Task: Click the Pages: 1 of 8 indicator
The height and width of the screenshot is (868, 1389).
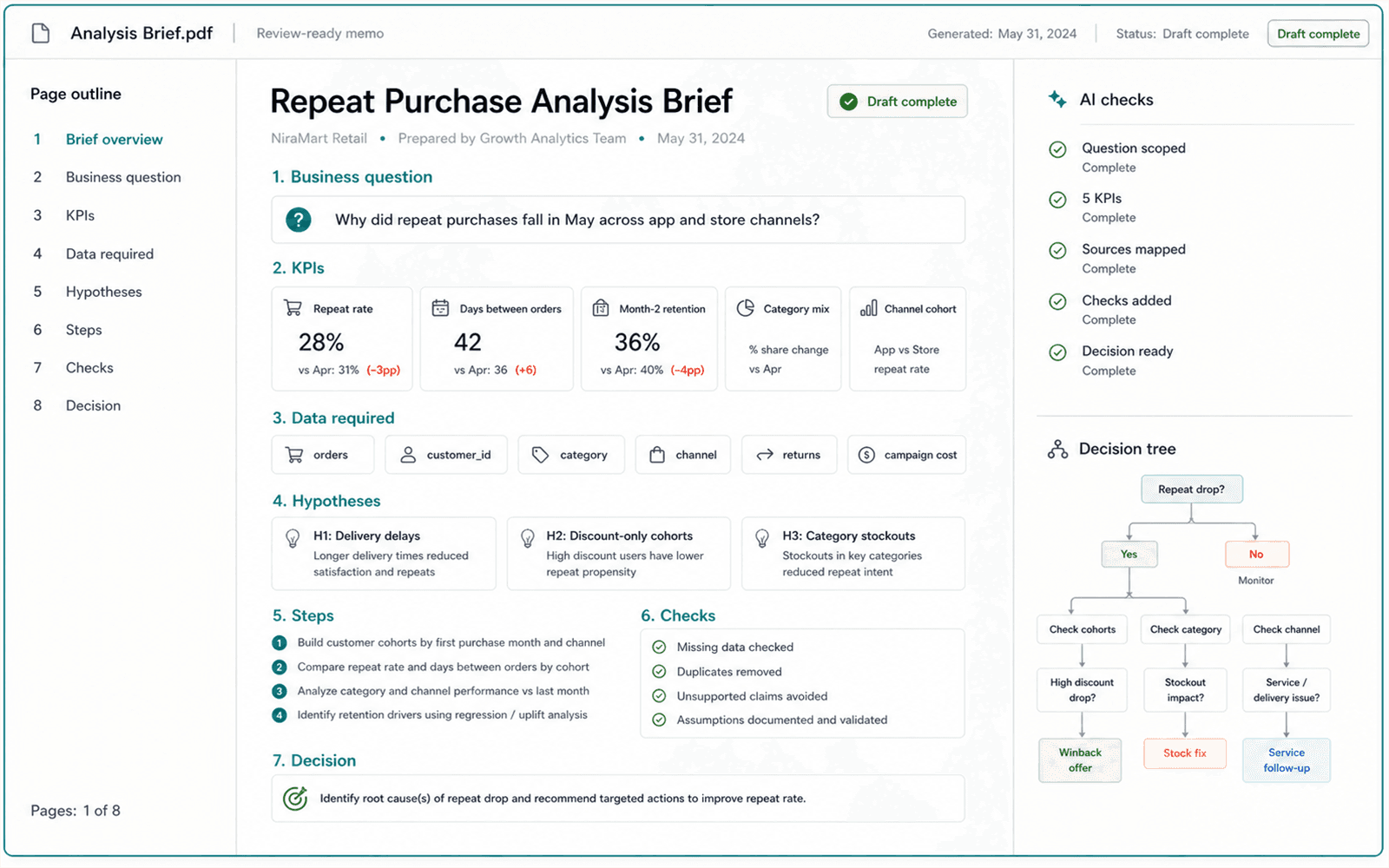Action: click(x=76, y=811)
